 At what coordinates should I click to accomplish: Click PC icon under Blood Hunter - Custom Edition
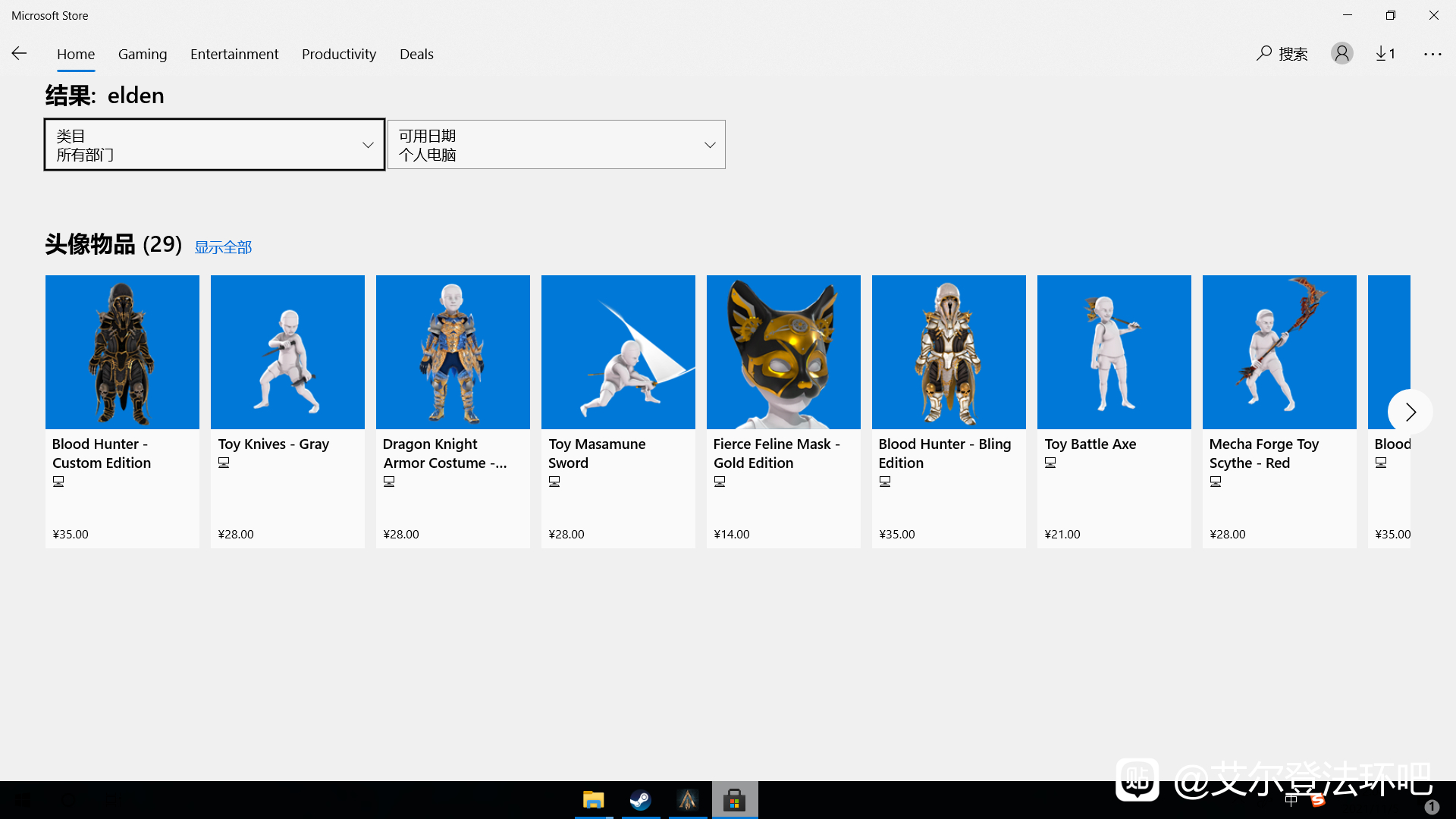58,482
